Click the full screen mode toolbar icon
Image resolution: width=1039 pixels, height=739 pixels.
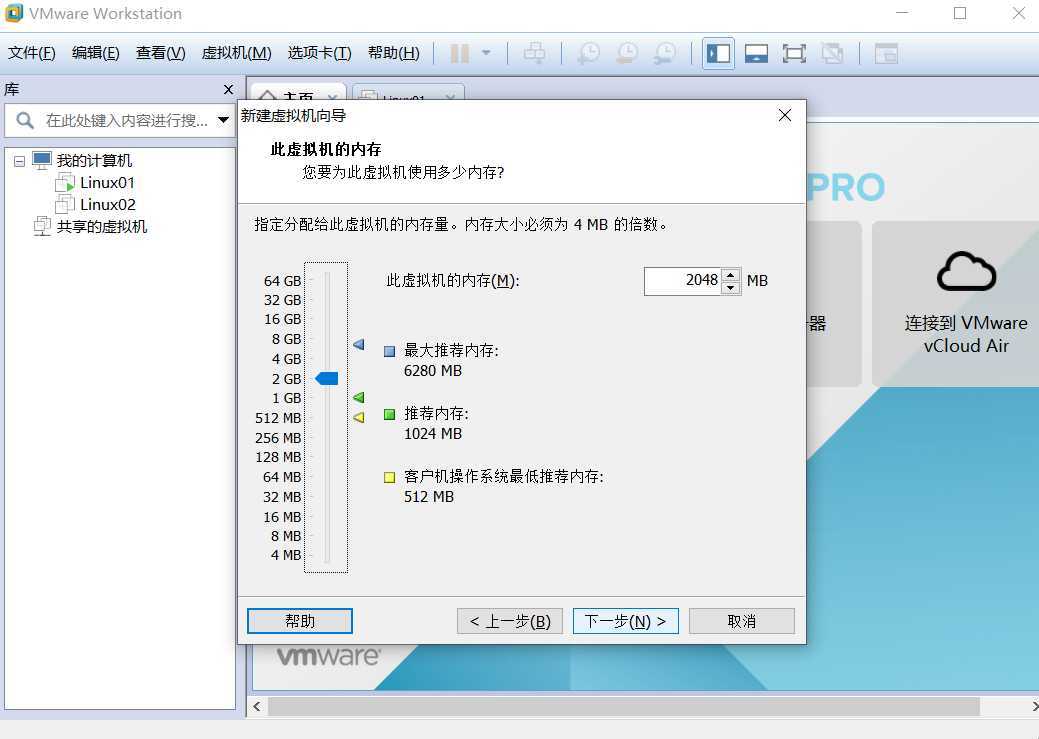(794, 53)
